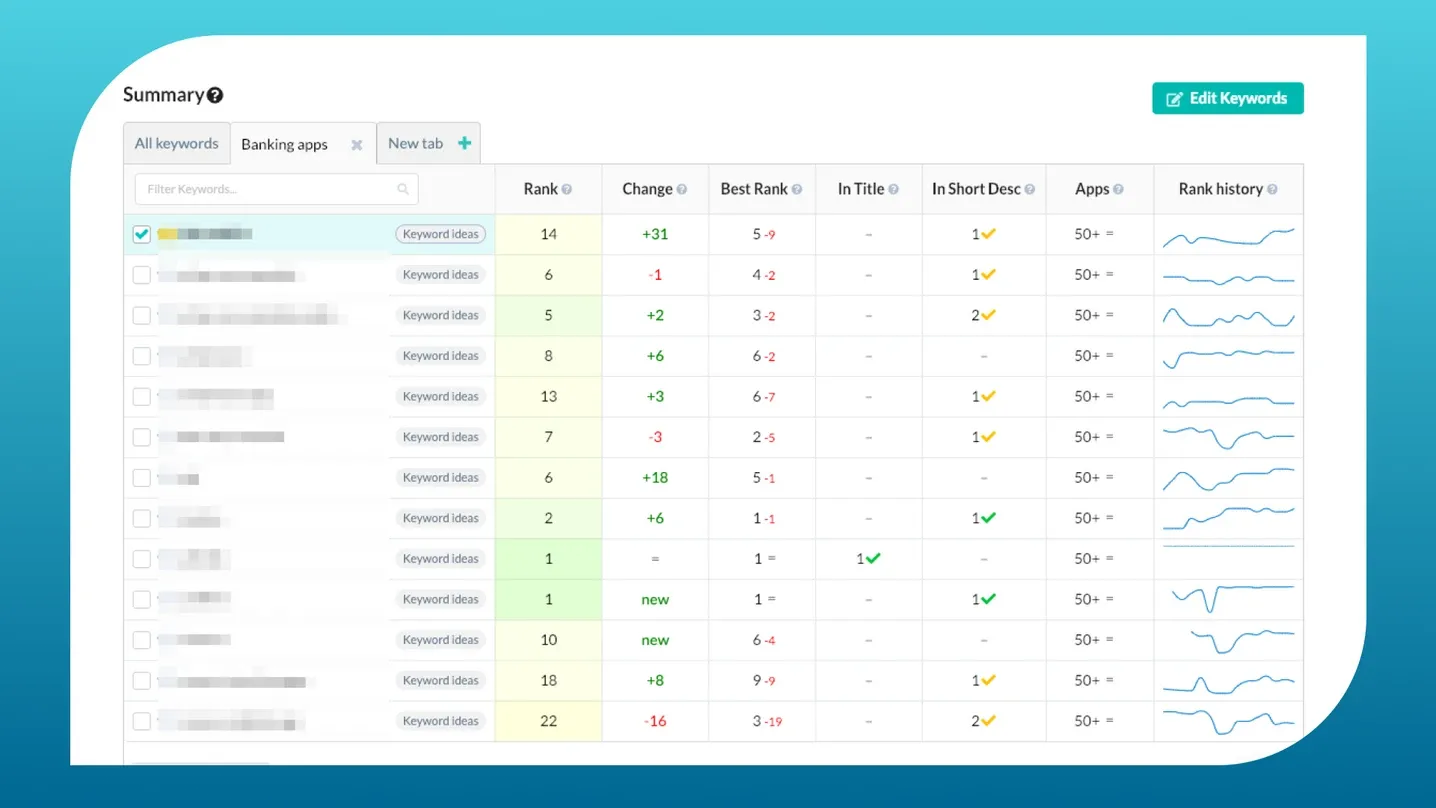The image size is (1436, 808).
Task: Focus the Filter Keywords search field
Action: 277,189
